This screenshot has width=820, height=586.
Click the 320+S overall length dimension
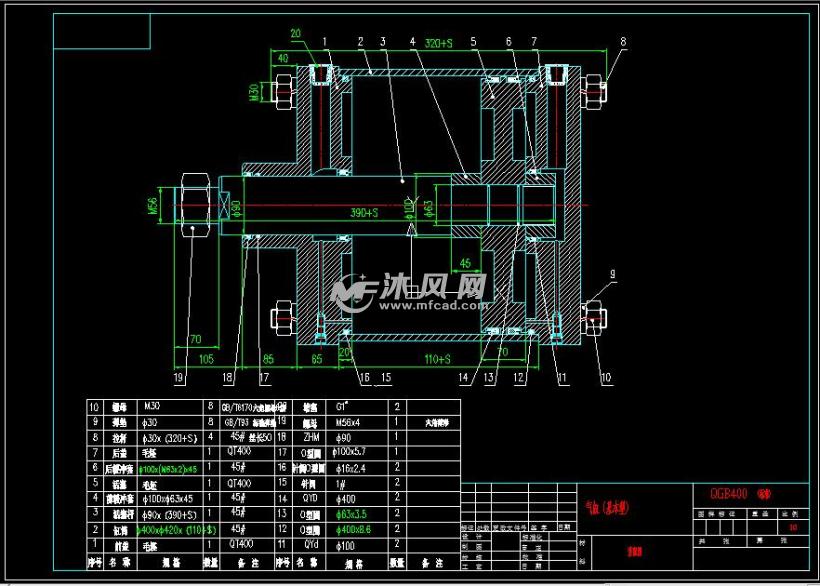tap(438, 43)
